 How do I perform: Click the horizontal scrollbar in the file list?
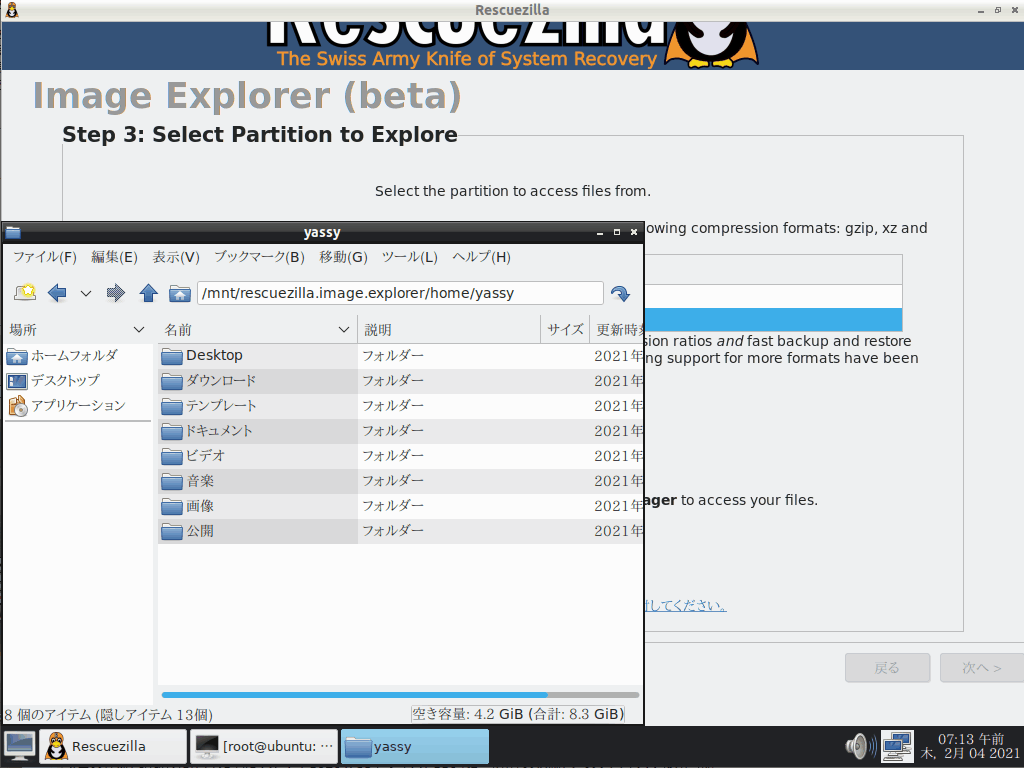pyautogui.click(x=400, y=695)
